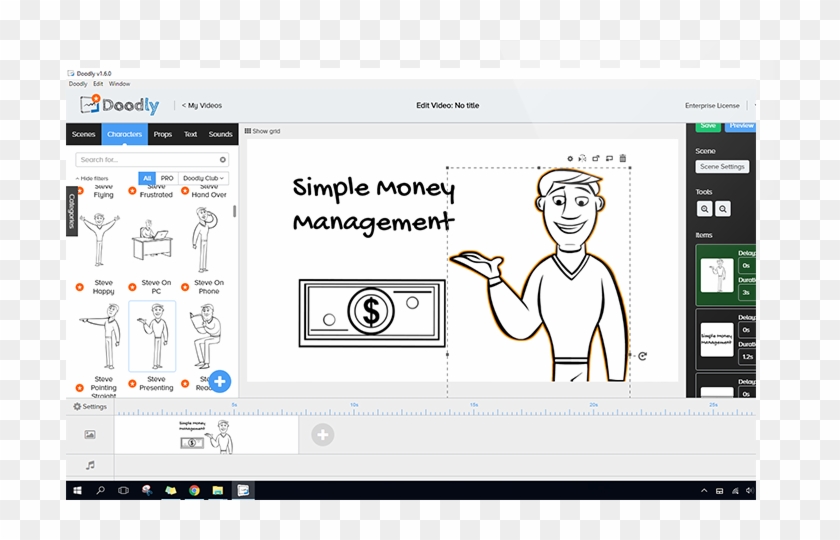Click Enterprise License label
This screenshot has height=540, width=840.
(712, 106)
